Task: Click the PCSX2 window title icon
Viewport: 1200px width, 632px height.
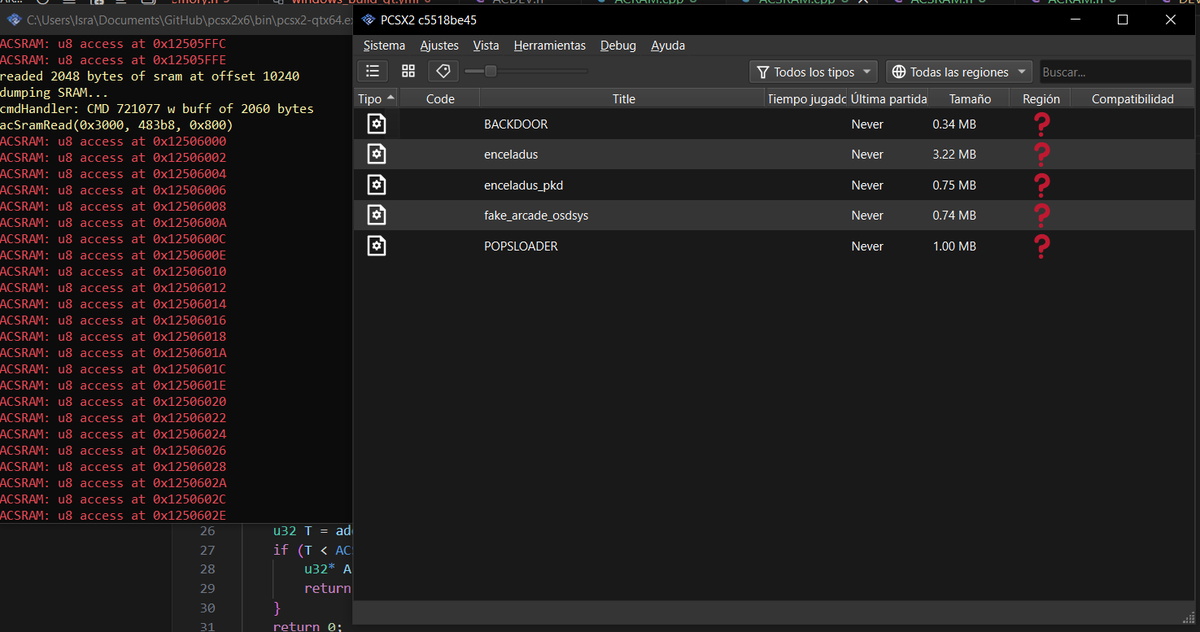Action: pyautogui.click(x=367, y=20)
